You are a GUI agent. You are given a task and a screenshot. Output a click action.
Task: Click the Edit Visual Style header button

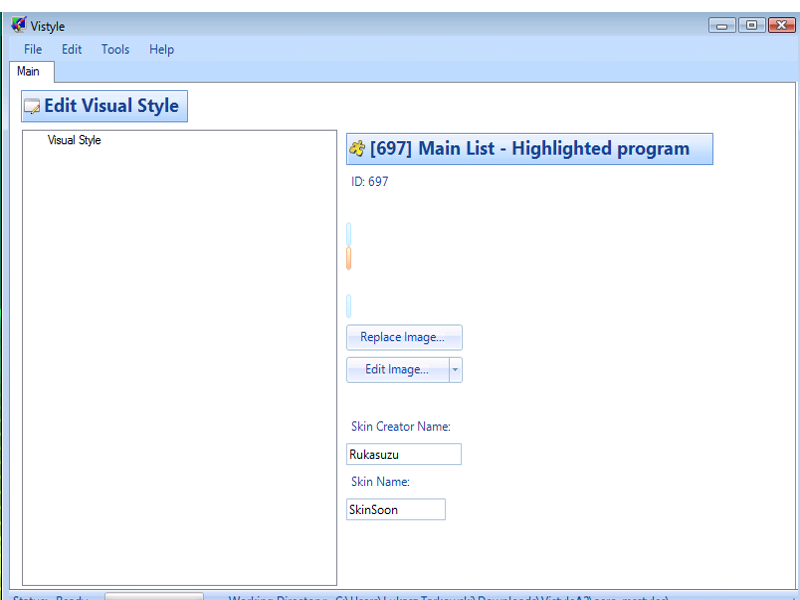(x=105, y=106)
